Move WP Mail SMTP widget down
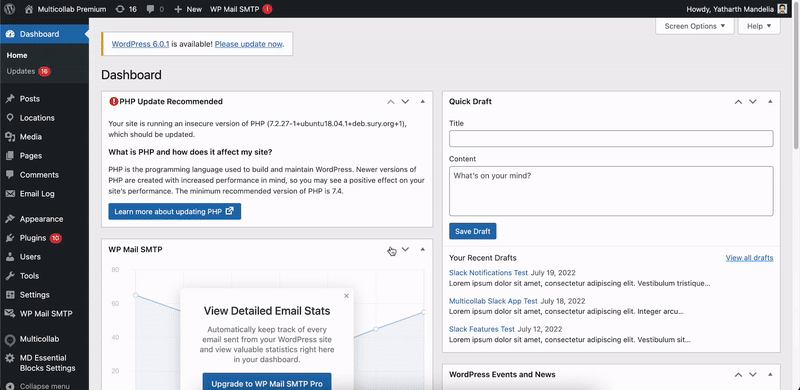800x390 pixels. pyautogui.click(x=405, y=249)
